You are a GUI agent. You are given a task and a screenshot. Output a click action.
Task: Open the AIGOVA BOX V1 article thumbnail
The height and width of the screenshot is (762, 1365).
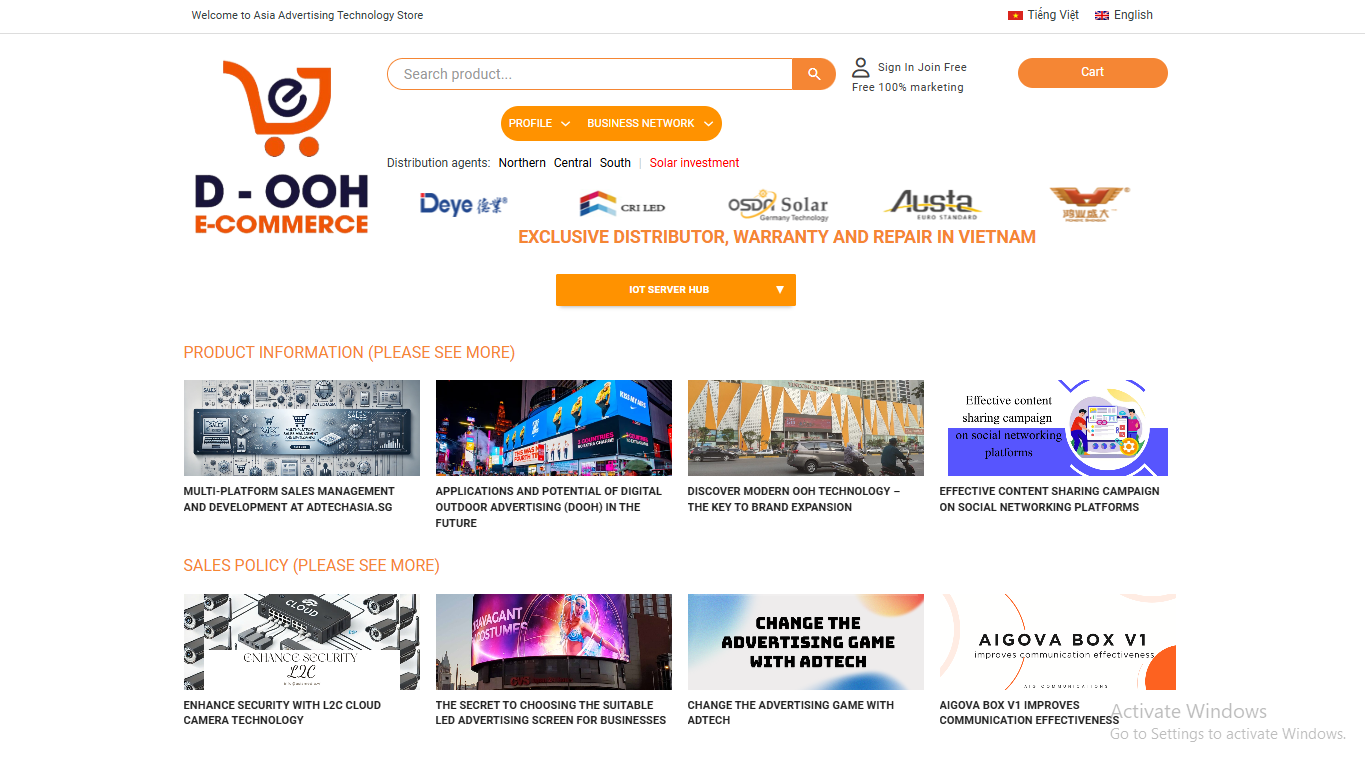click(x=1058, y=642)
